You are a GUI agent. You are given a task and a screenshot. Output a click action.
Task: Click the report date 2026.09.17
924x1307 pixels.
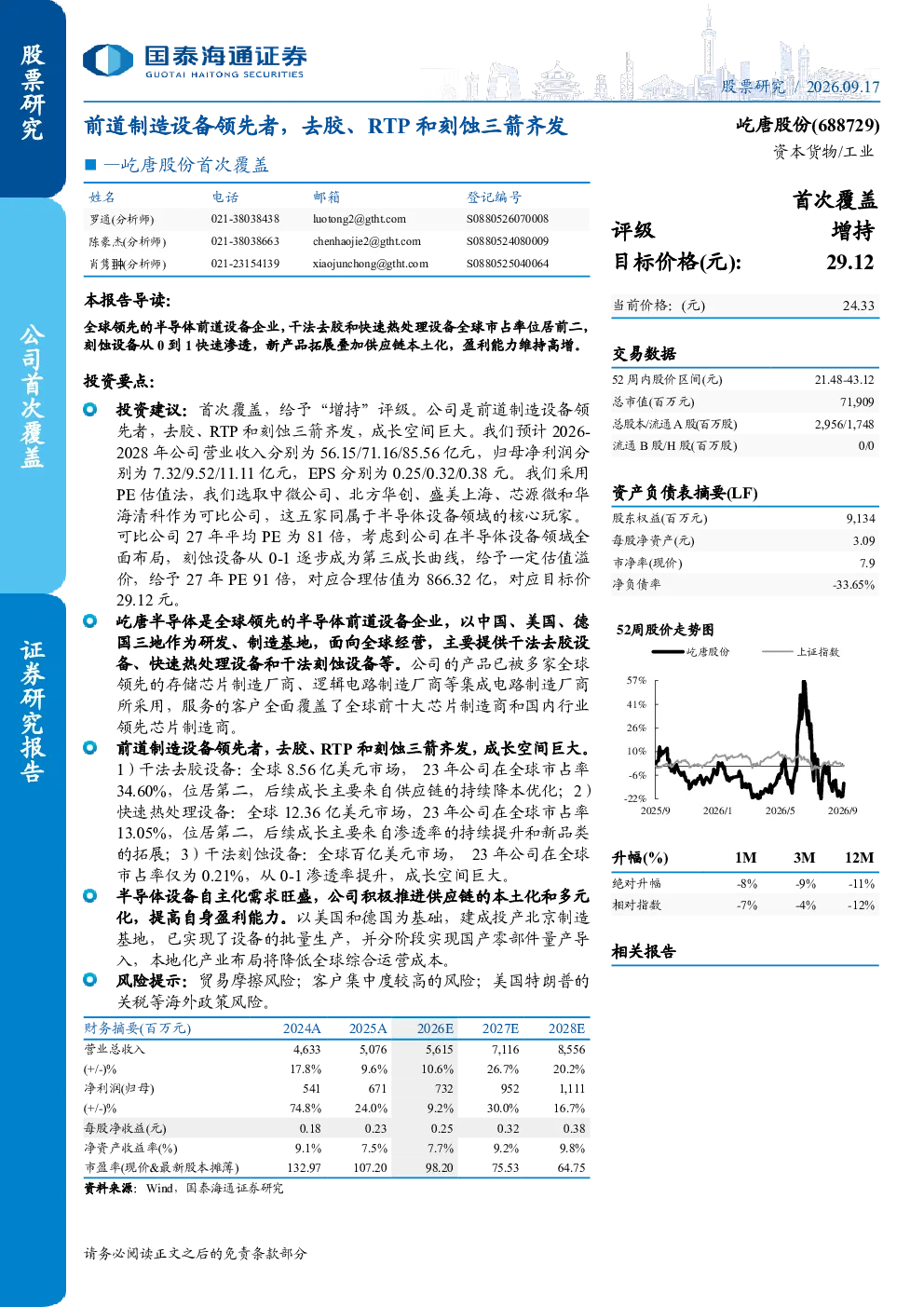pyautogui.click(x=842, y=87)
